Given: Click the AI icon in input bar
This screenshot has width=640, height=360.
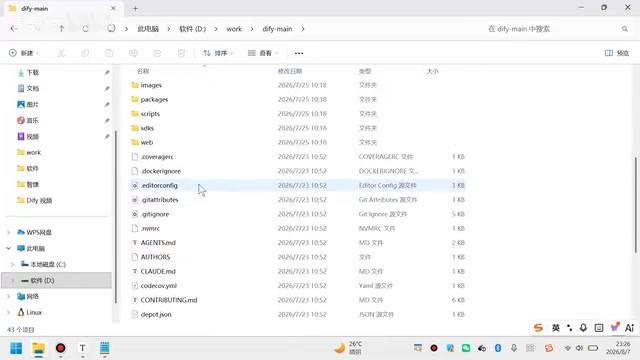Looking at the screenshot, I should tap(629, 328).
